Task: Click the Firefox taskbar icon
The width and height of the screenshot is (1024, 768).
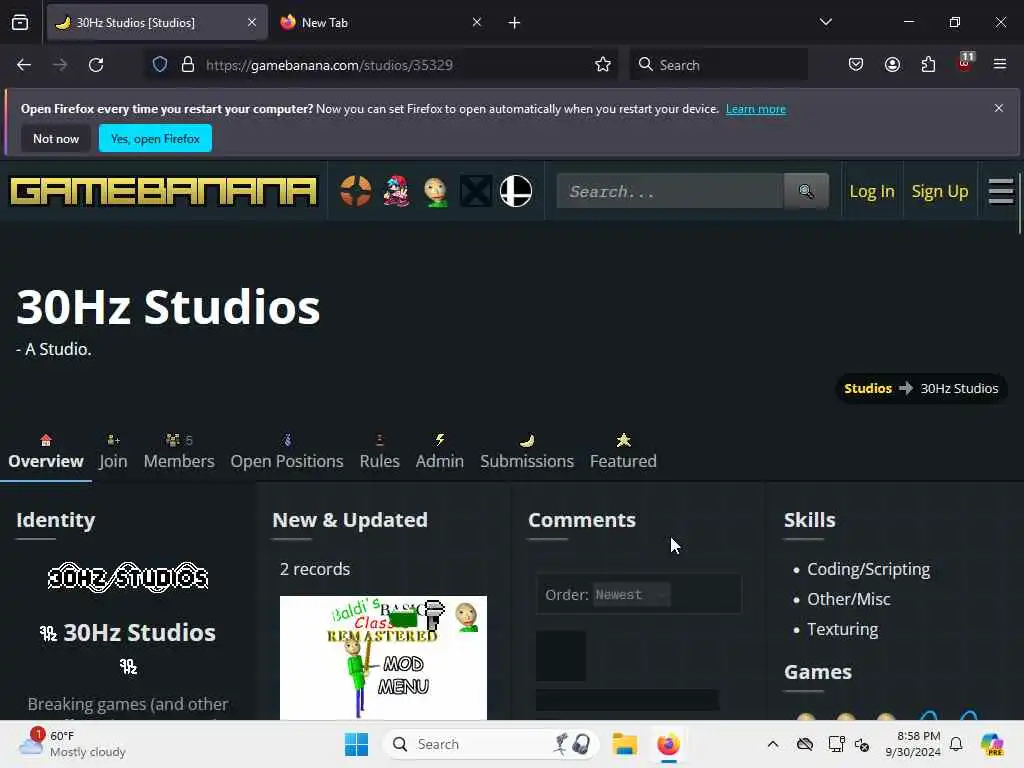Action: point(668,744)
